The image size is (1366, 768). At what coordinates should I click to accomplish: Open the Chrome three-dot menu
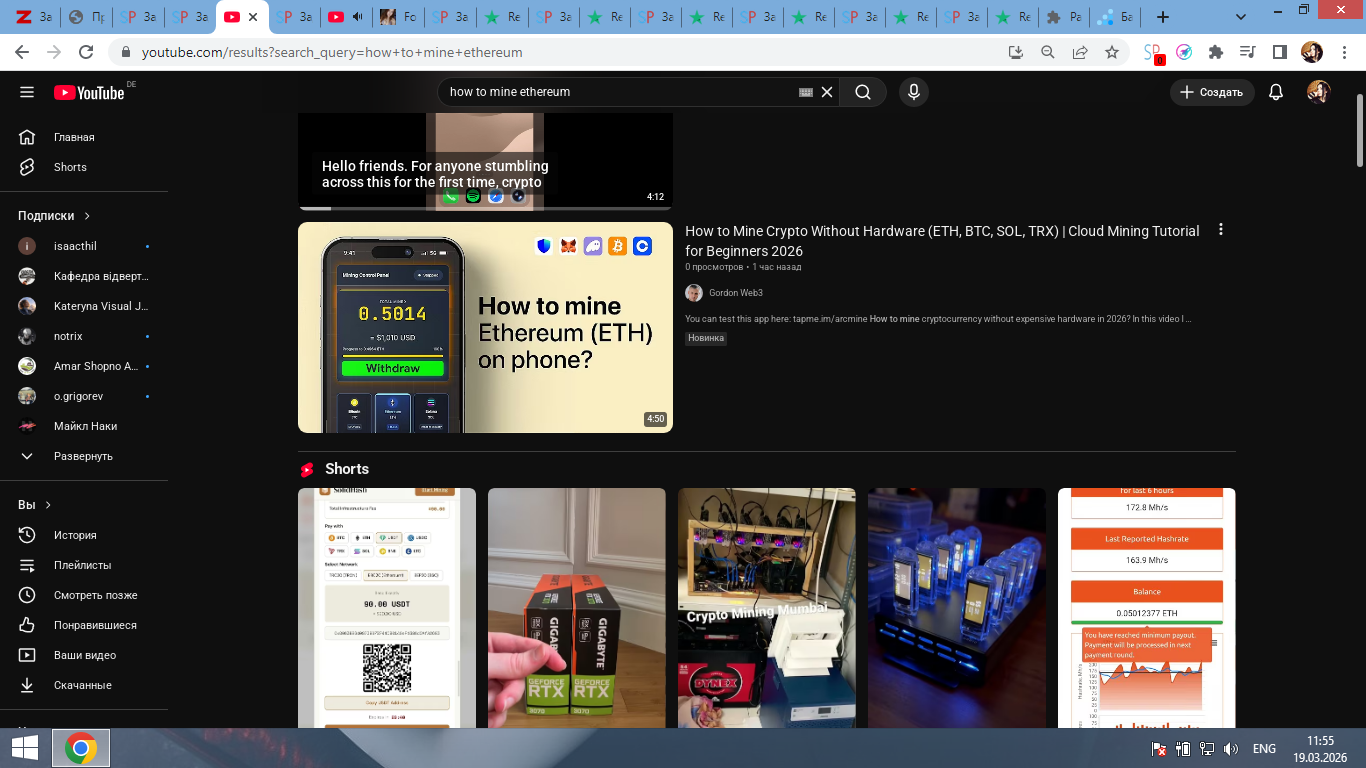(1344, 52)
